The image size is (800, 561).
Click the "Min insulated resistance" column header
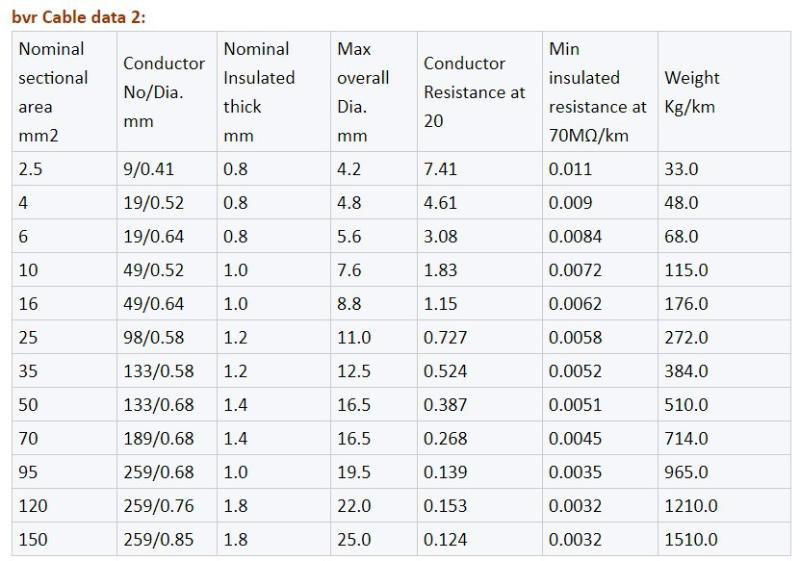click(597, 92)
